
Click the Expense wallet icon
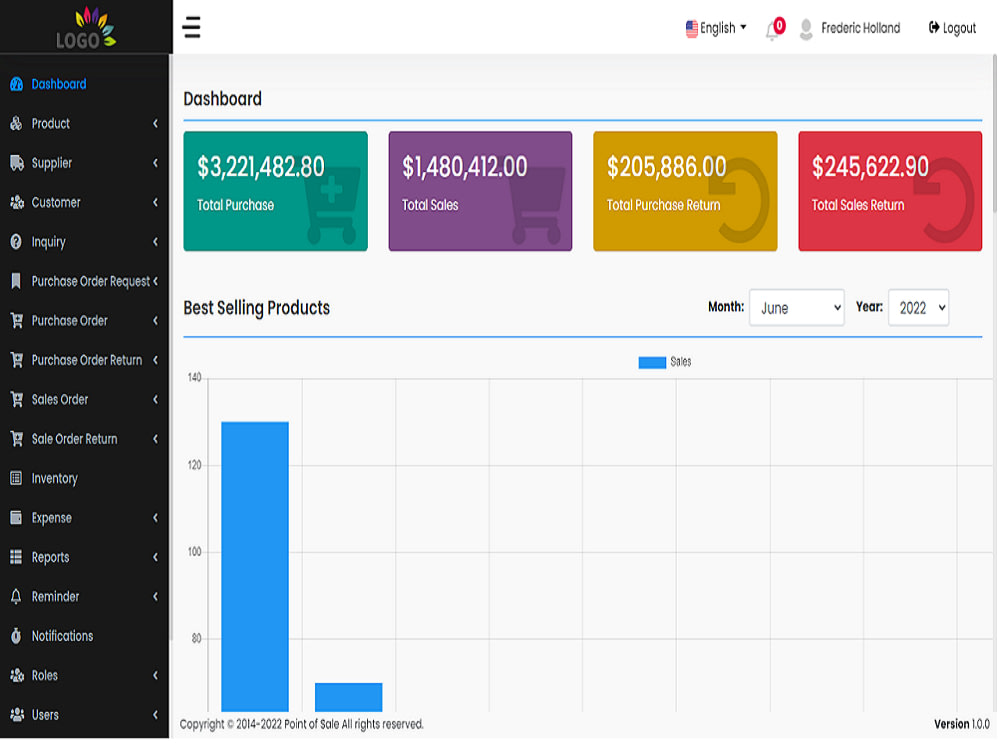[x=17, y=518]
